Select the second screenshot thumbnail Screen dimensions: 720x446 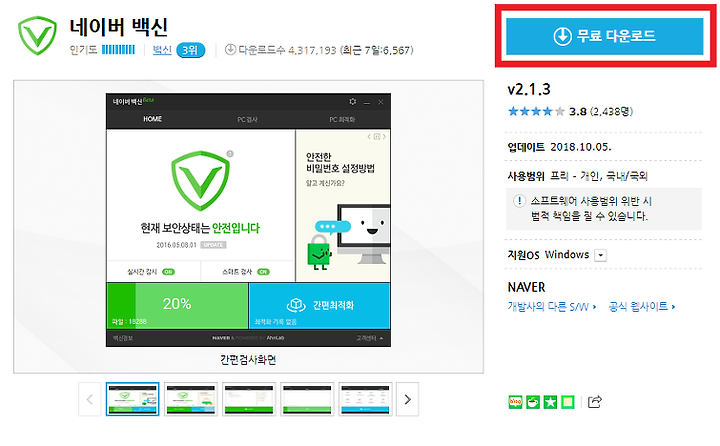pos(191,399)
